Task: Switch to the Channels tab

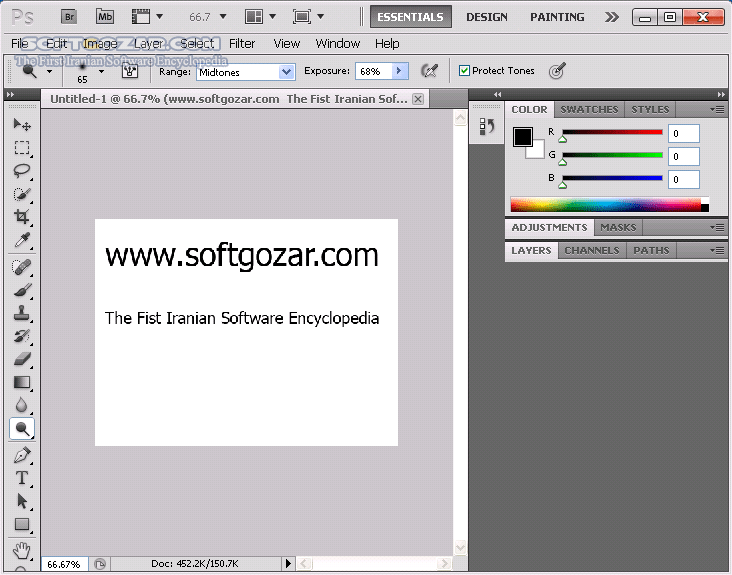Action: (592, 251)
